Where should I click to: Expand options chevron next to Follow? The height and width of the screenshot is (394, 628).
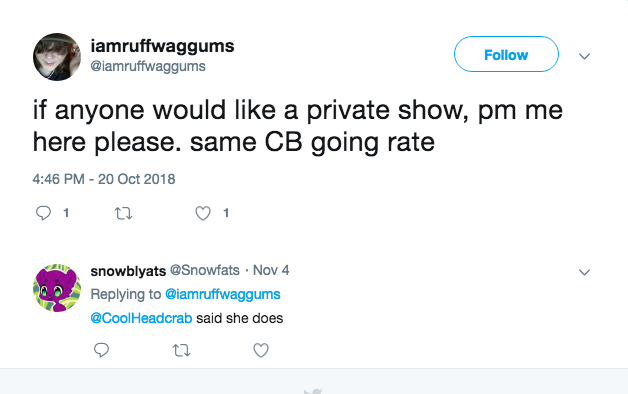585,56
